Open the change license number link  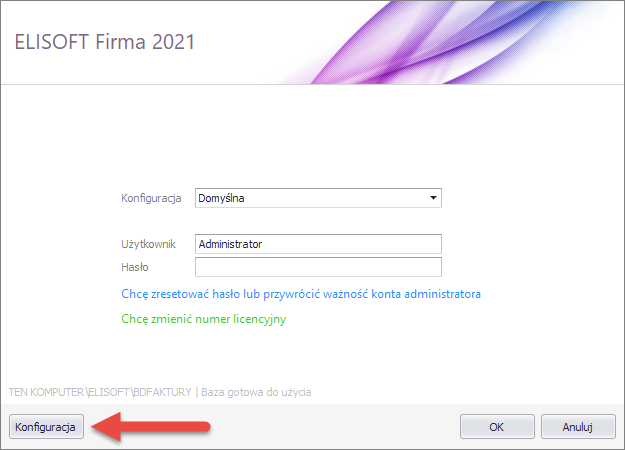point(204,319)
